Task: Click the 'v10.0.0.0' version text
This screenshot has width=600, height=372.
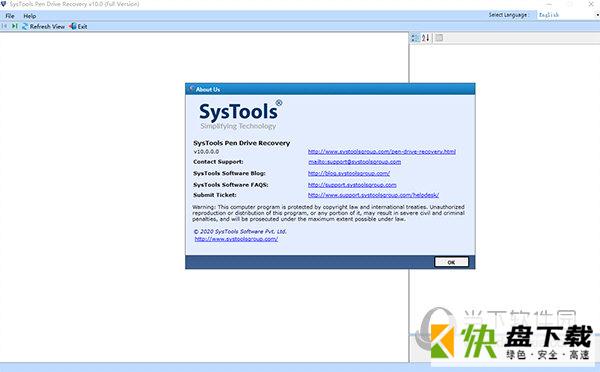Action: [206, 152]
